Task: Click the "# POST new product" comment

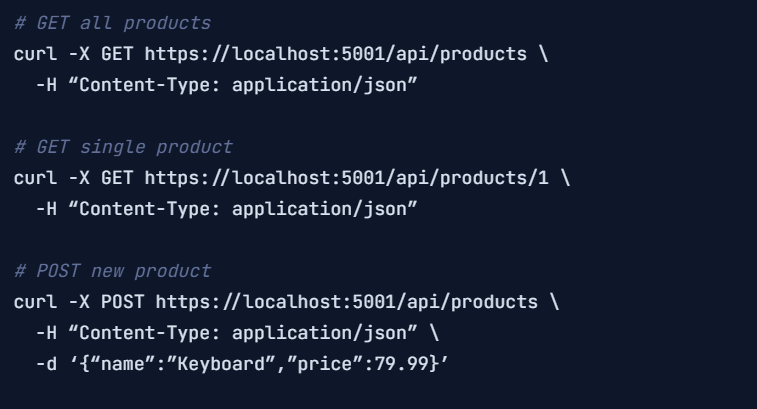Action: click(112, 271)
